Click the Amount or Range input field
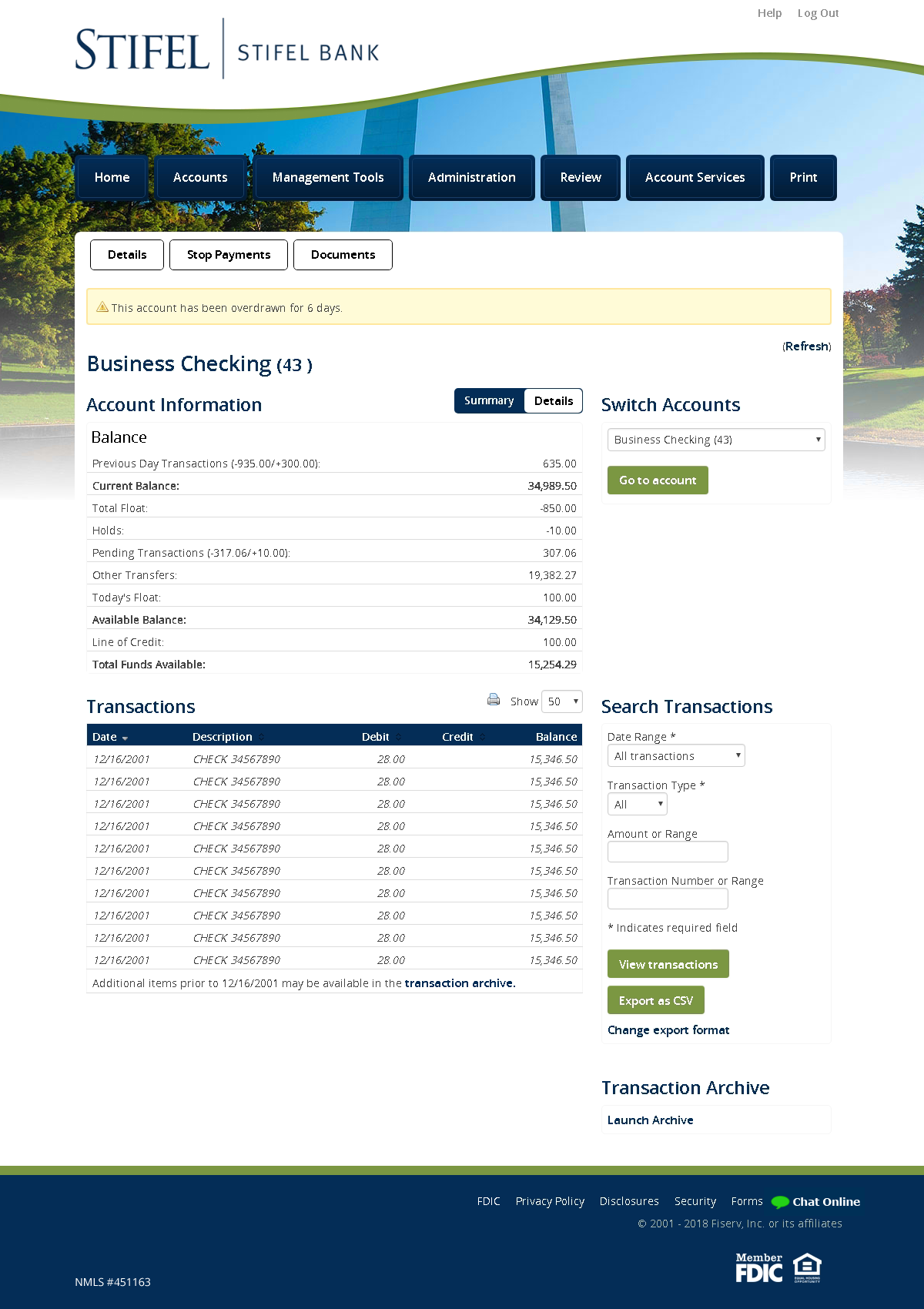 tap(668, 852)
